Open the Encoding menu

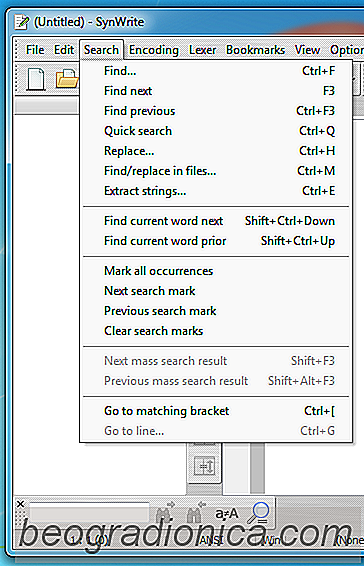click(x=154, y=50)
